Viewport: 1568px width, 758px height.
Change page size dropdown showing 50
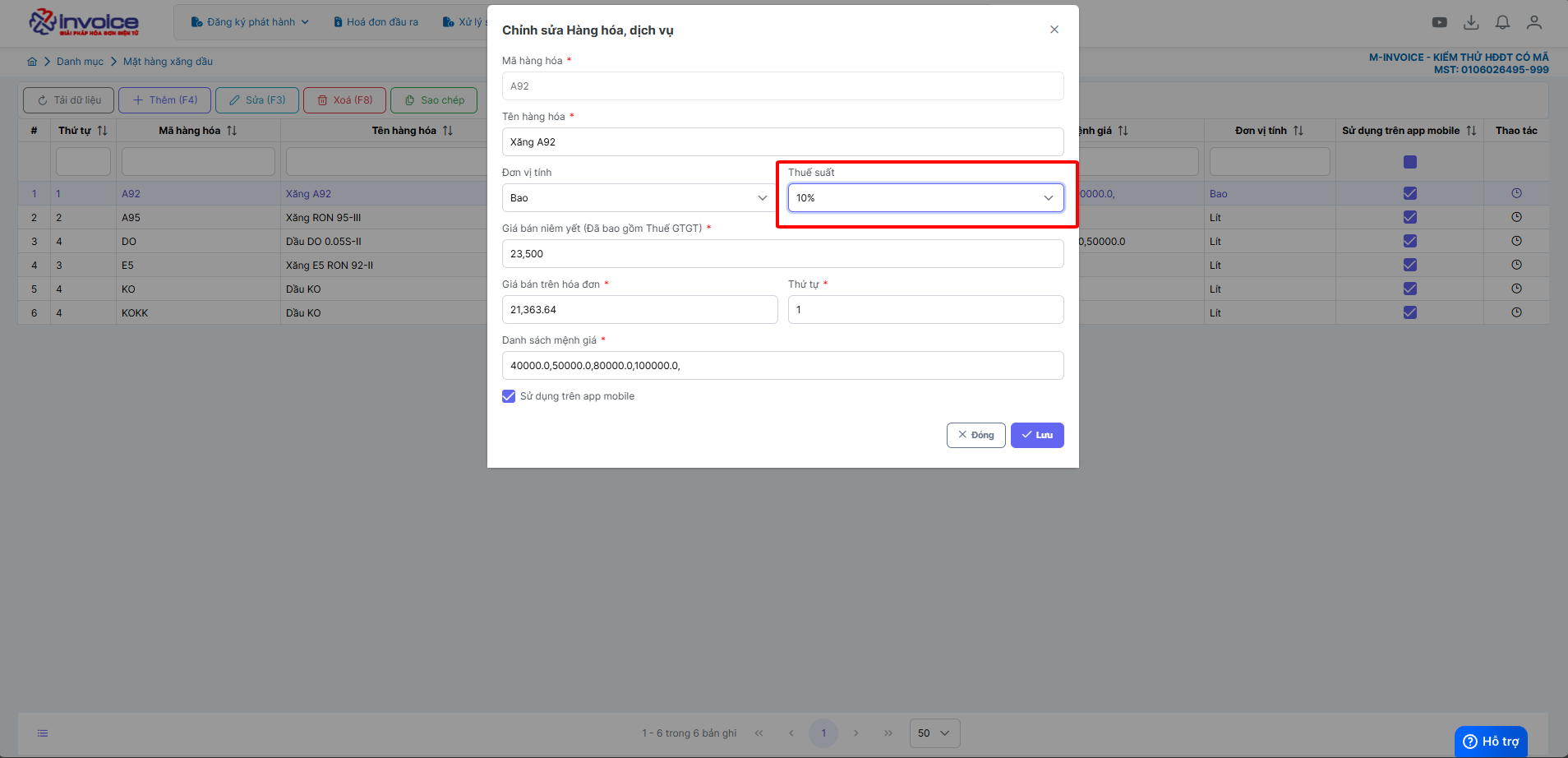[x=934, y=733]
